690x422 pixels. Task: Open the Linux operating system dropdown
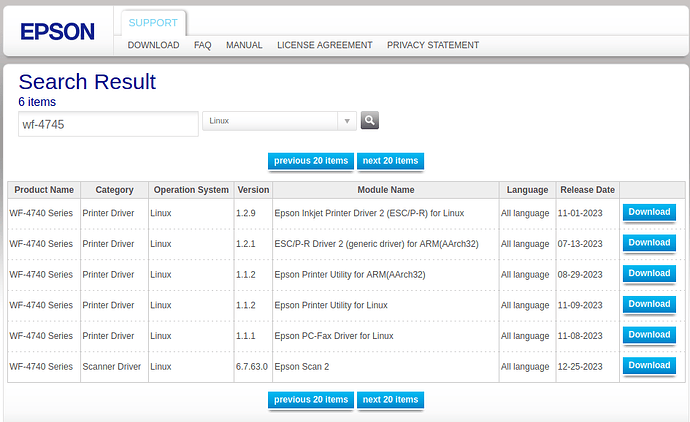click(279, 121)
